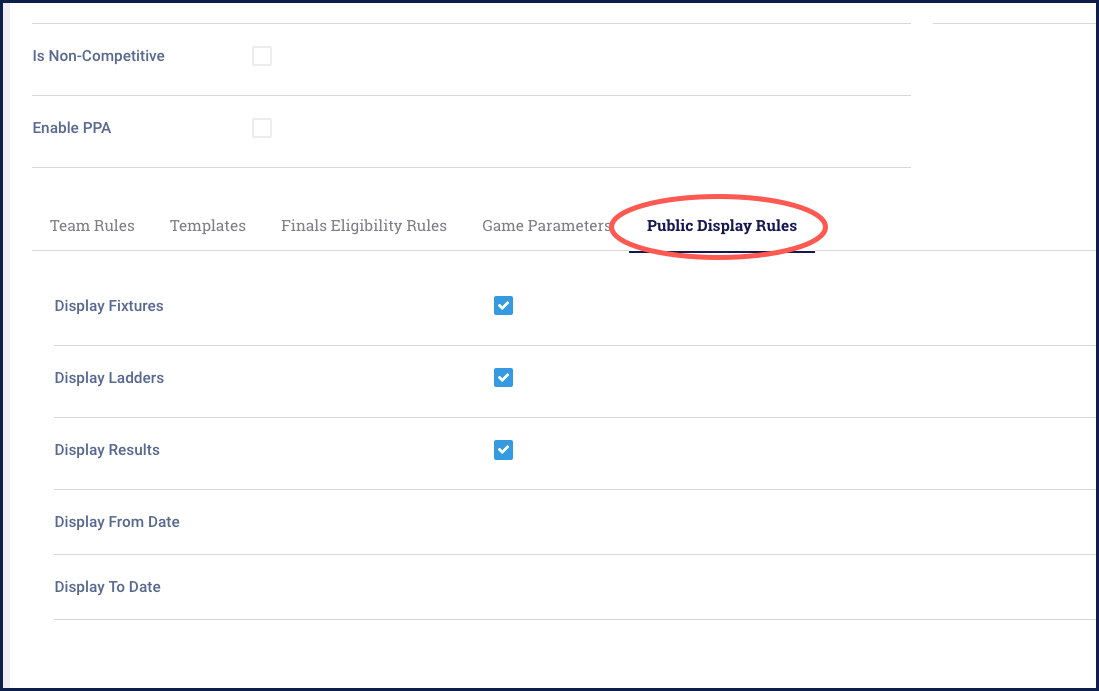Select the Game Parameters tab
The width and height of the screenshot is (1099, 691).
click(x=545, y=226)
